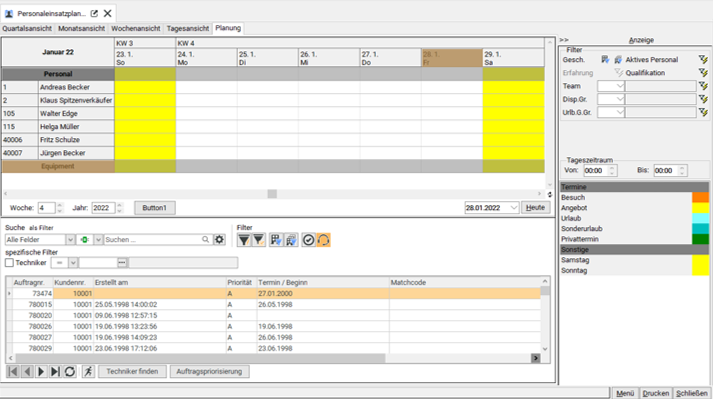
Task: Switch to Quartalsansicht tab
Action: tap(27, 28)
